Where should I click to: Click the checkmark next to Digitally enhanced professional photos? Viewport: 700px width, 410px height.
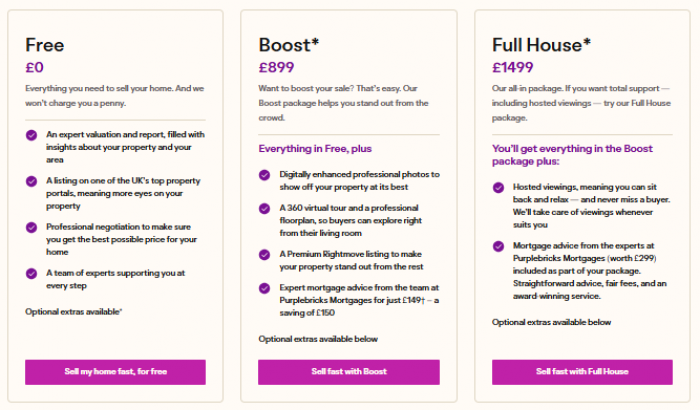[264, 175]
